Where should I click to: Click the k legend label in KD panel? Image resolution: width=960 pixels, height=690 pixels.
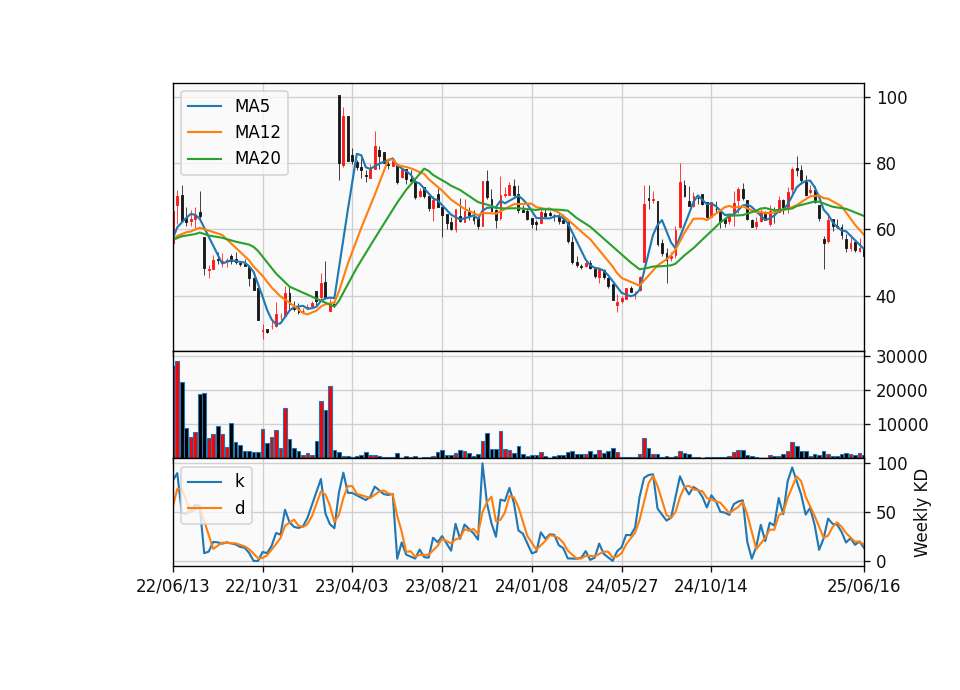pos(239,481)
